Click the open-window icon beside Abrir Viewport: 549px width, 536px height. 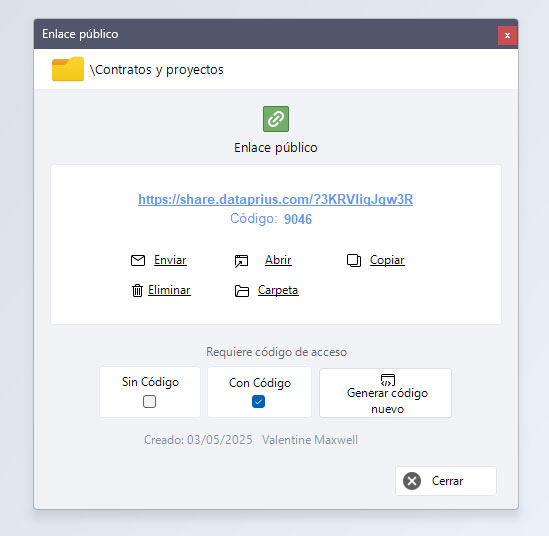(242, 261)
